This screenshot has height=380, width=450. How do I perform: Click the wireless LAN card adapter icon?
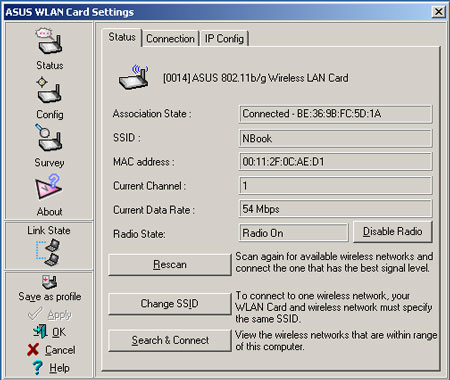[134, 77]
